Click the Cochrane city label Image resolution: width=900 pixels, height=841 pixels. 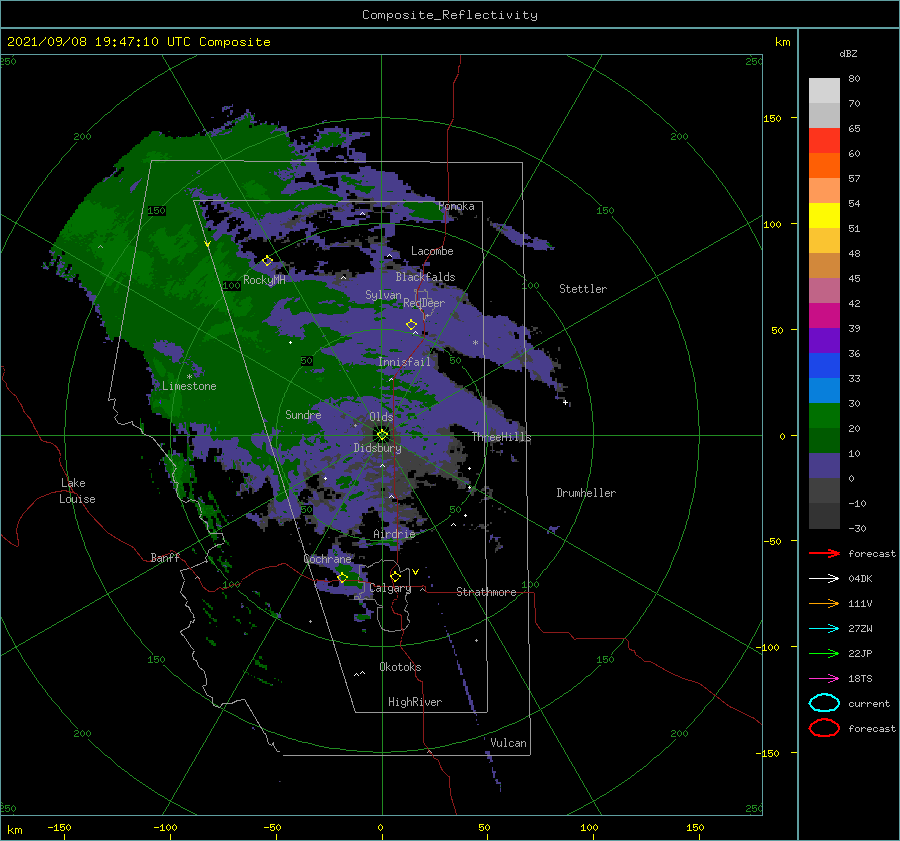point(327,559)
